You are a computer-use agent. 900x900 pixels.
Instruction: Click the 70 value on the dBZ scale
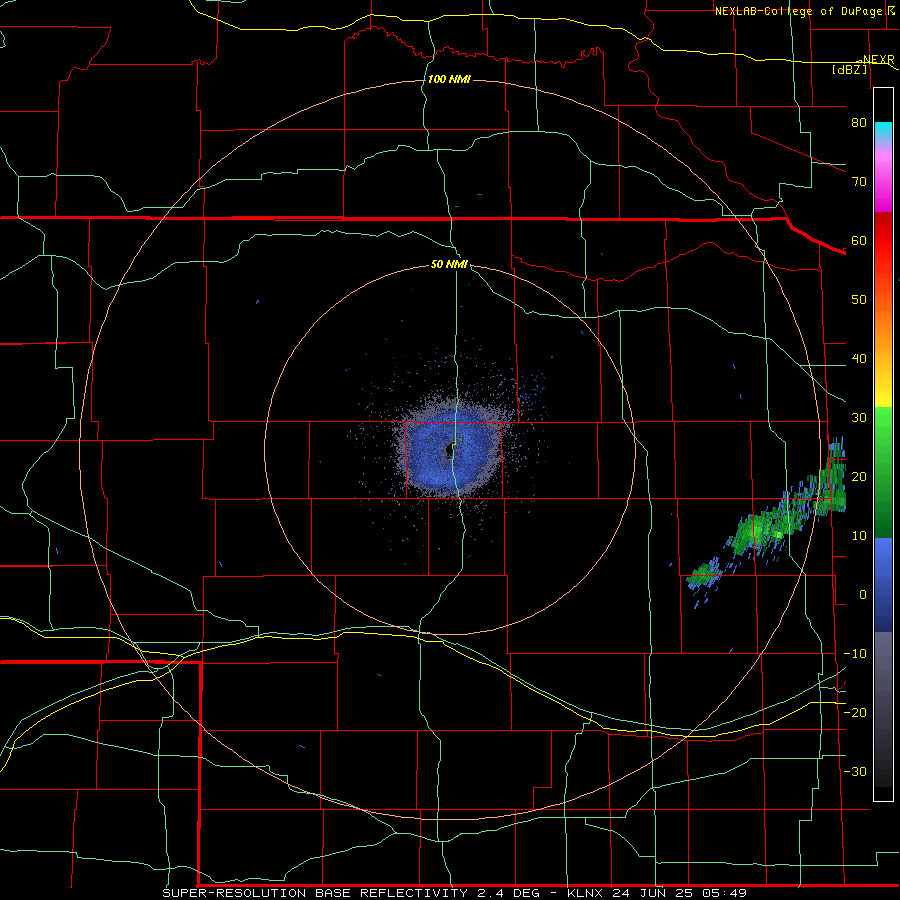[x=859, y=181]
